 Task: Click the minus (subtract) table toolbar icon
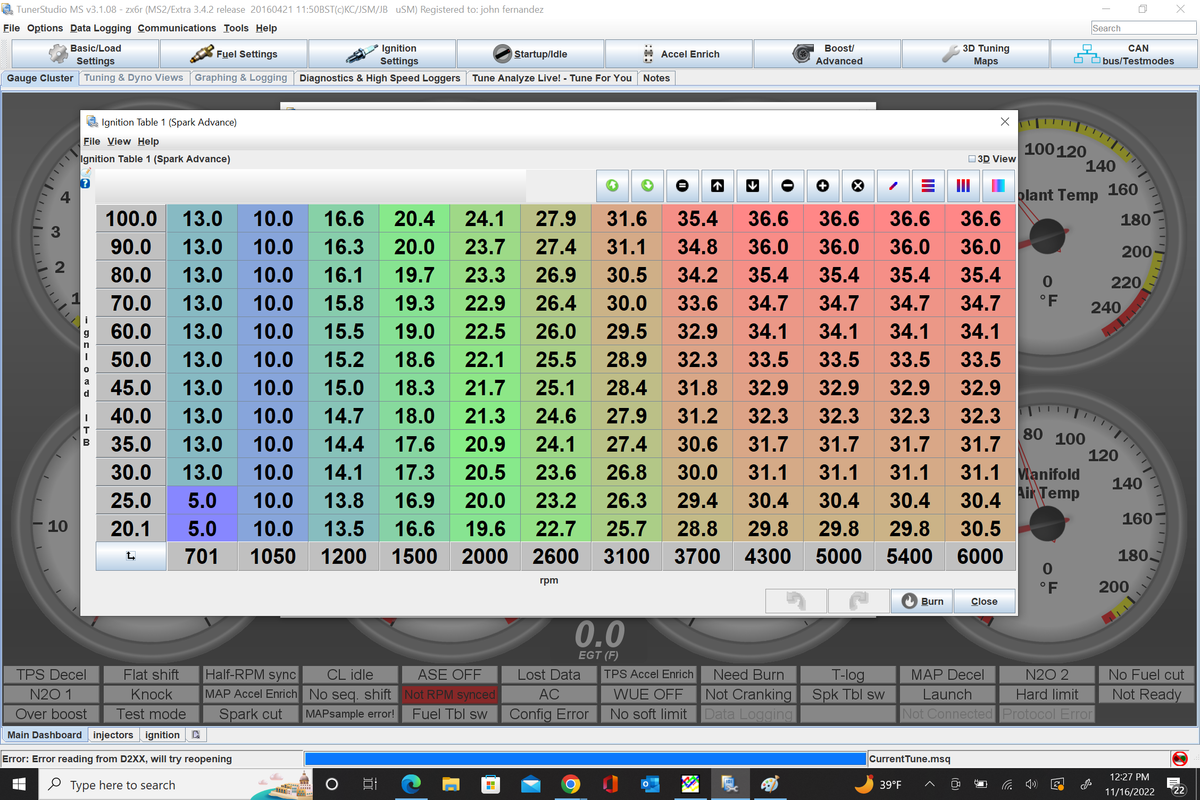tap(787, 186)
